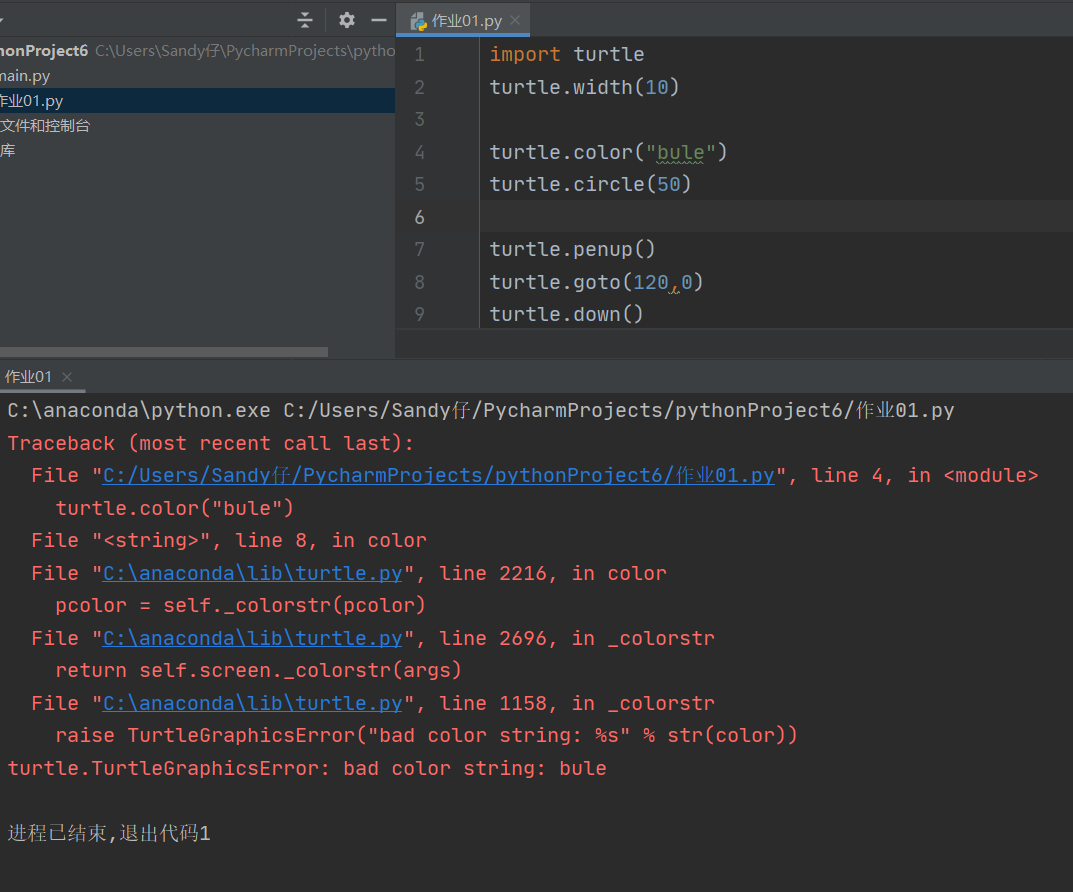Click the Python file icon on 作业01.py tab

418,22
